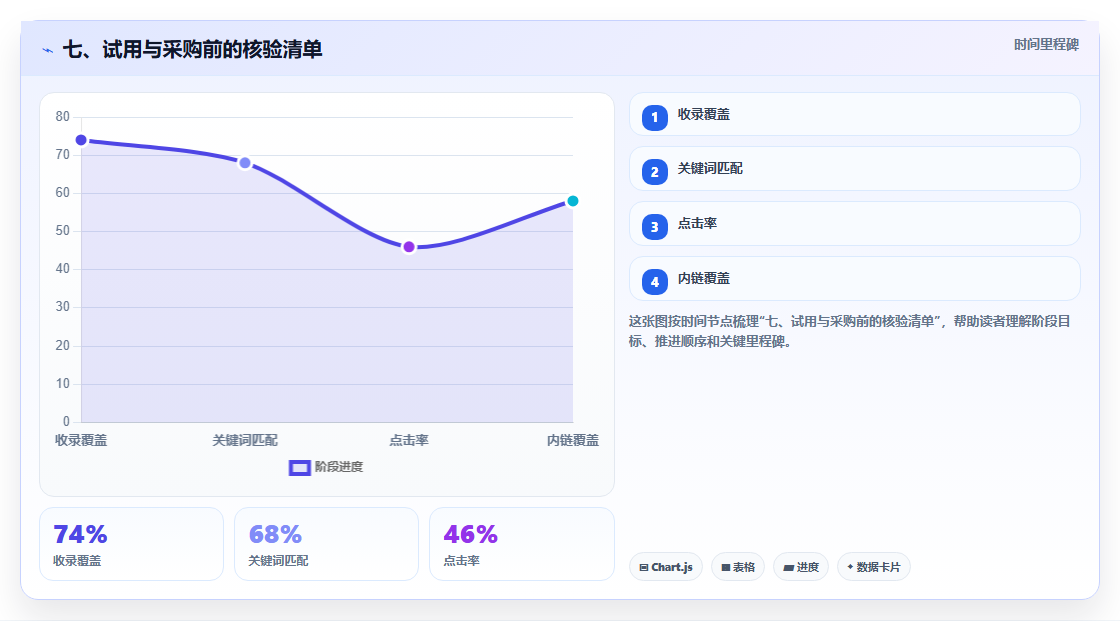Select the 收录覆盖 data point on chart
The height and width of the screenshot is (621, 1120).
click(81, 140)
